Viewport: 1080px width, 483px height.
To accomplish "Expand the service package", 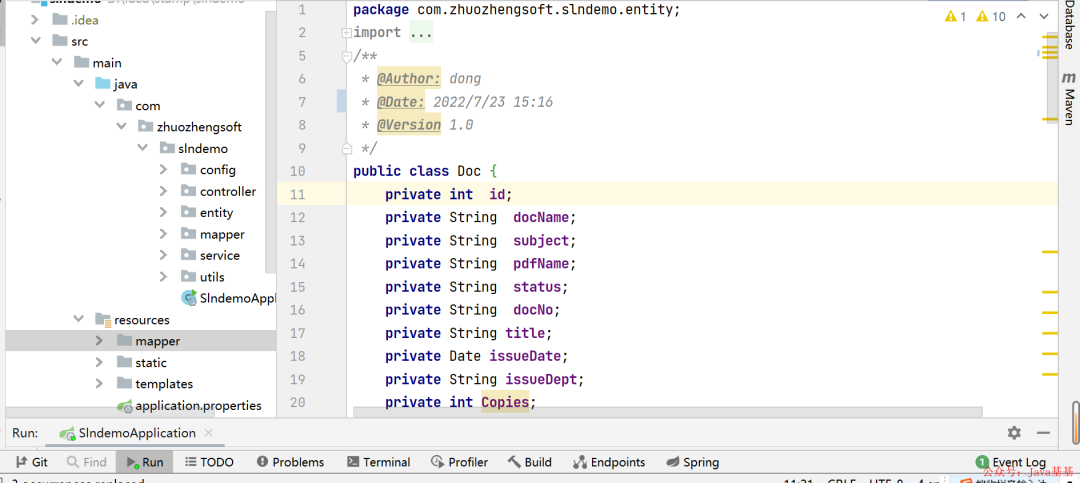I will click(x=163, y=255).
